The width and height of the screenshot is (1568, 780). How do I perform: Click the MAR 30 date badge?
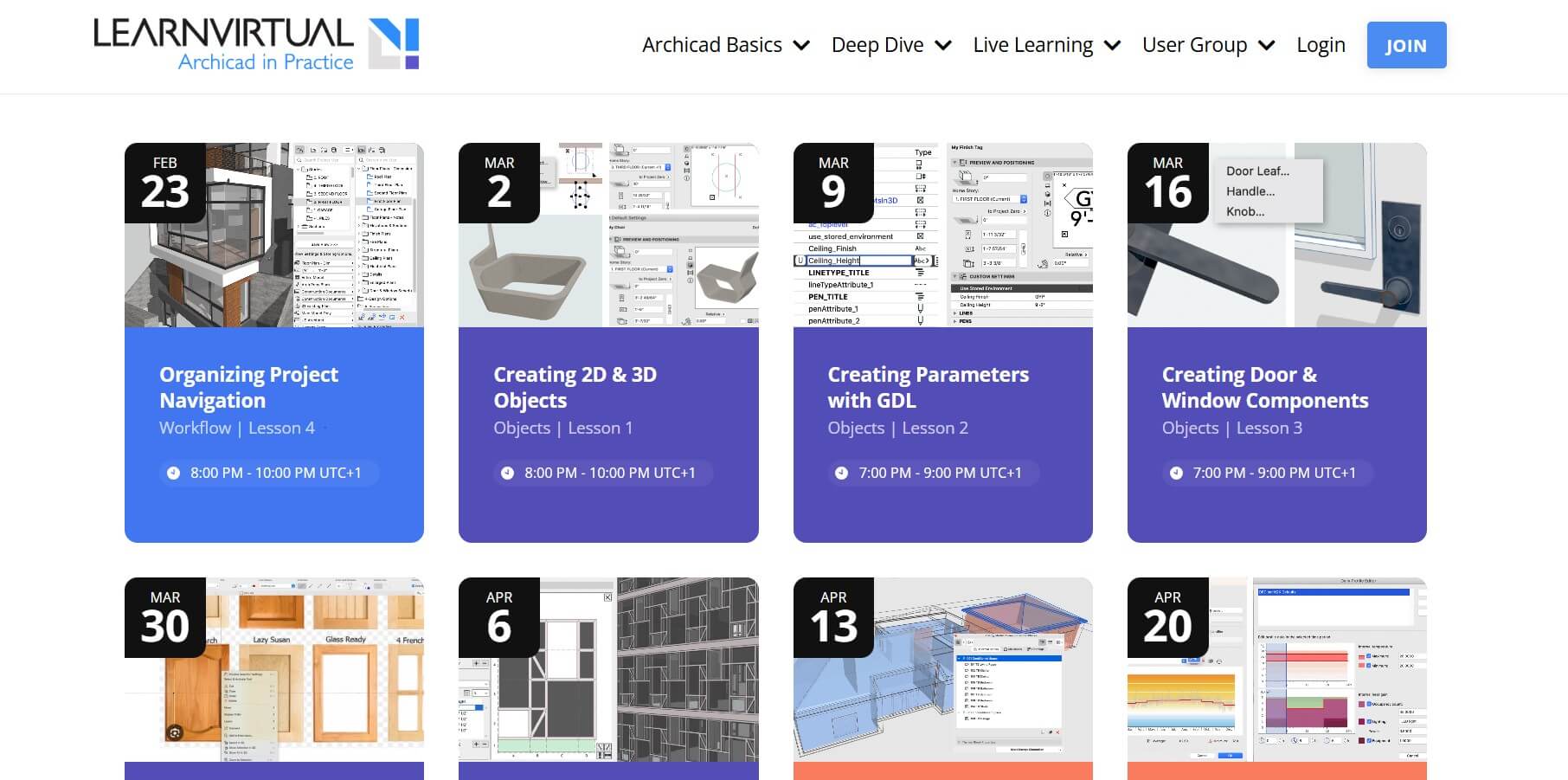click(x=165, y=617)
